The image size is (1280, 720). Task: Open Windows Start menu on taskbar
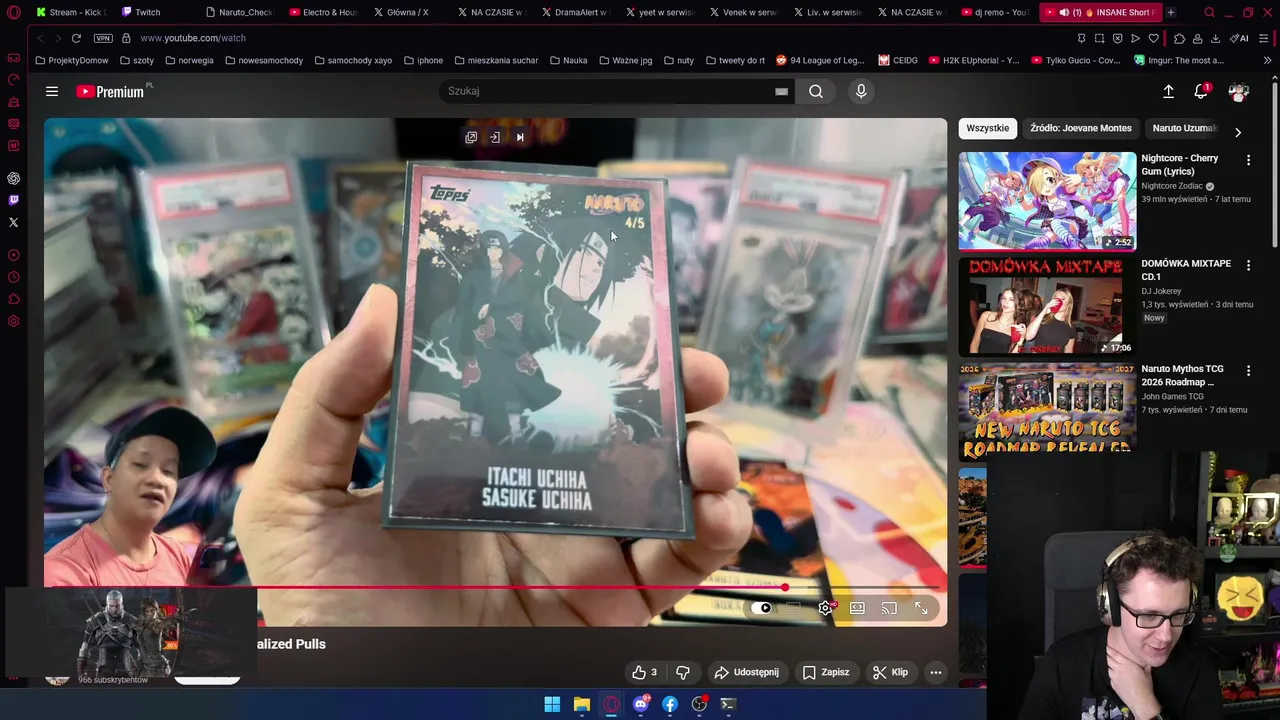click(x=552, y=704)
